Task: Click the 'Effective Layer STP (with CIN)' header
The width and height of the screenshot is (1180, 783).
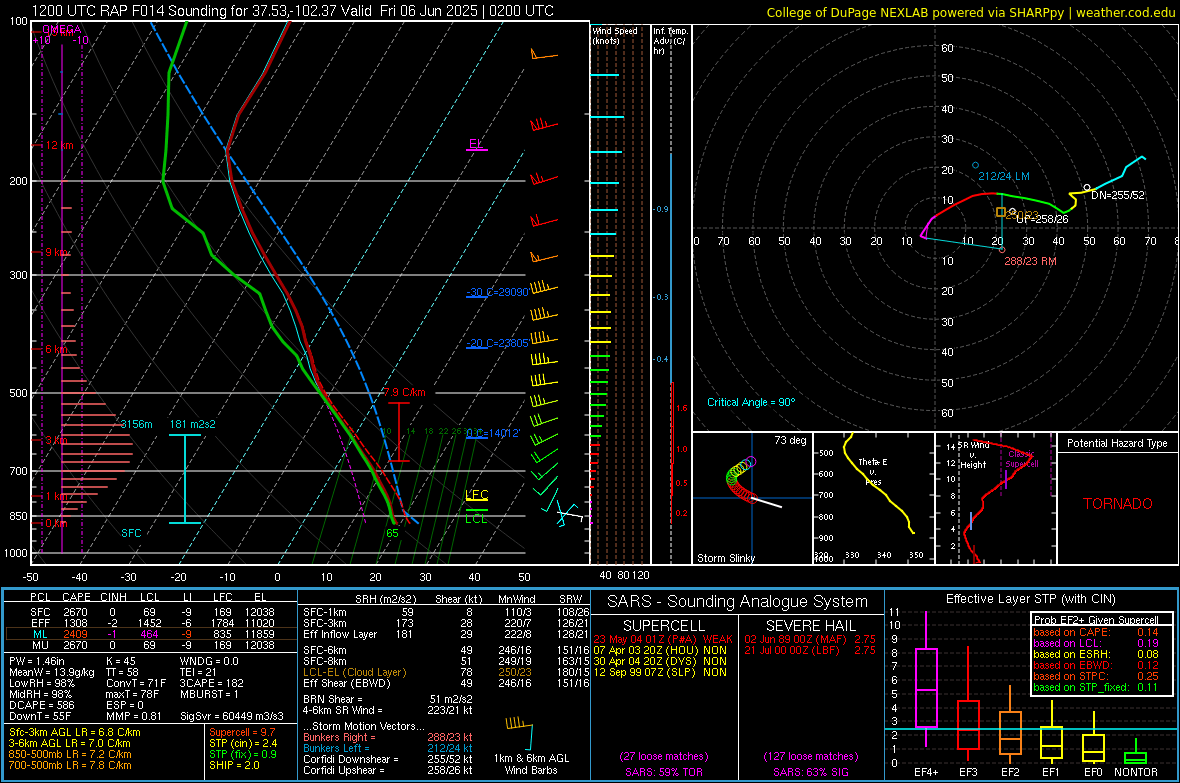Action: coord(1030,599)
